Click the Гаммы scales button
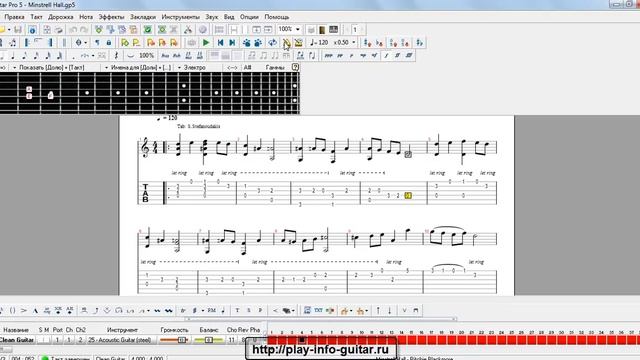Viewport: 640px width, 360px height. 275,67
